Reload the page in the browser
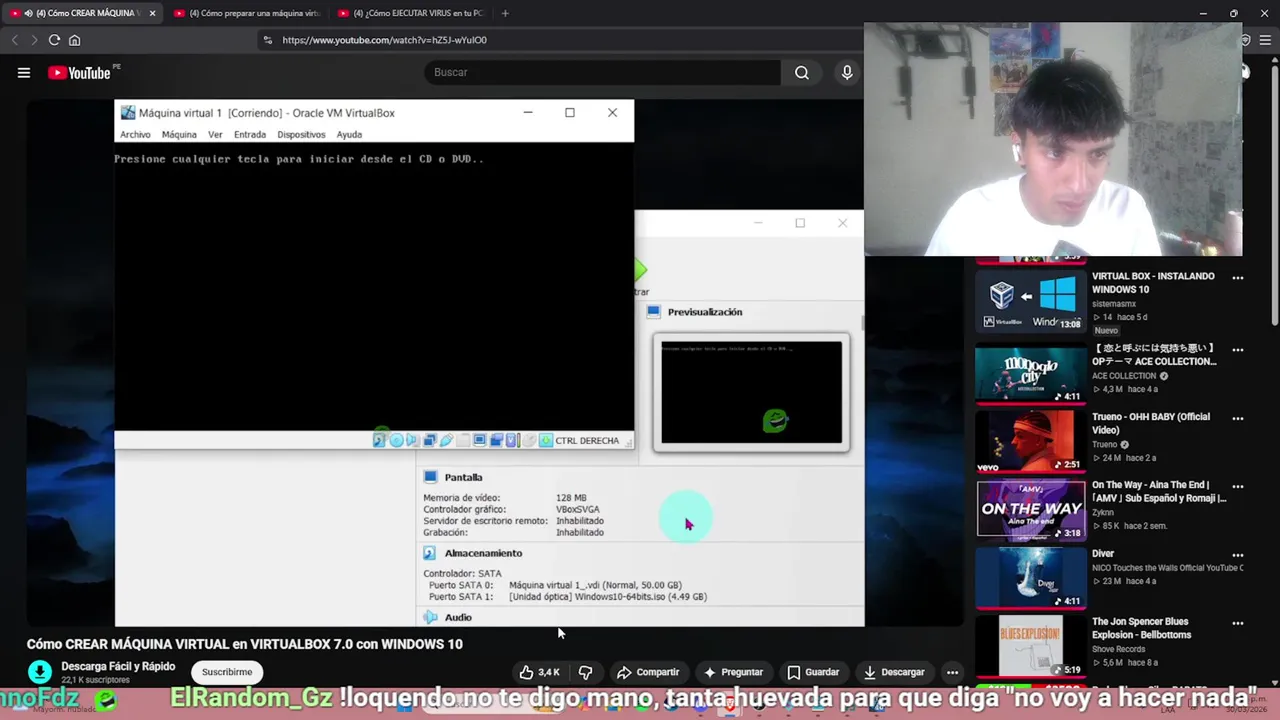Image resolution: width=1280 pixels, height=720 pixels. point(54,40)
